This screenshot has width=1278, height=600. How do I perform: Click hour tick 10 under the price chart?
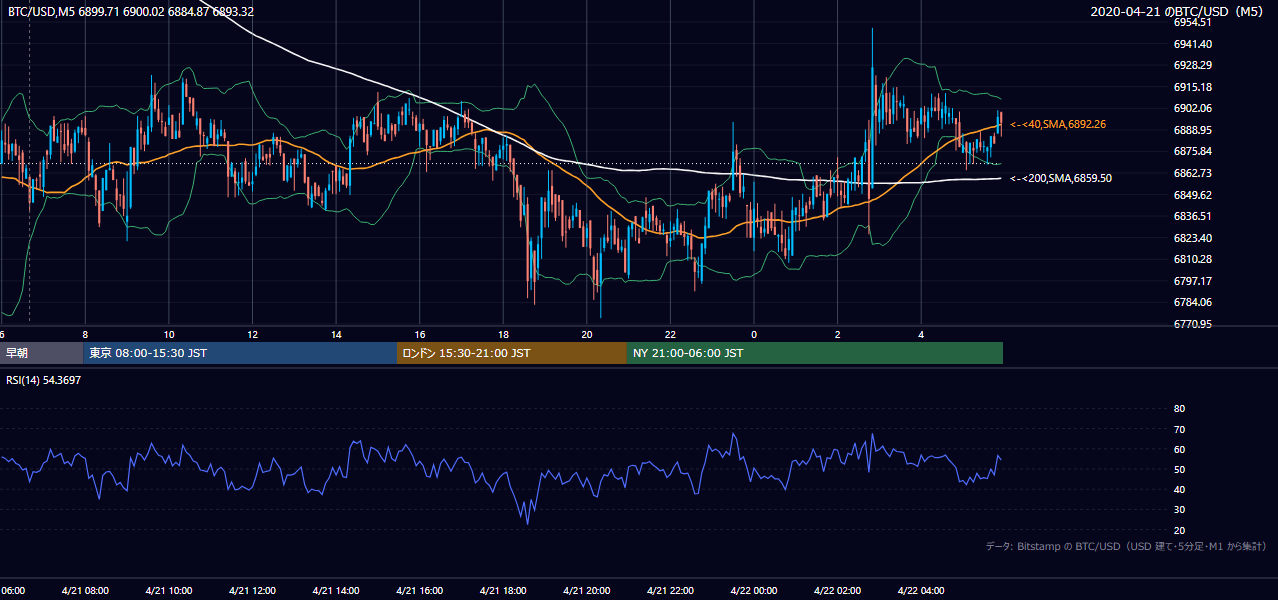169,335
